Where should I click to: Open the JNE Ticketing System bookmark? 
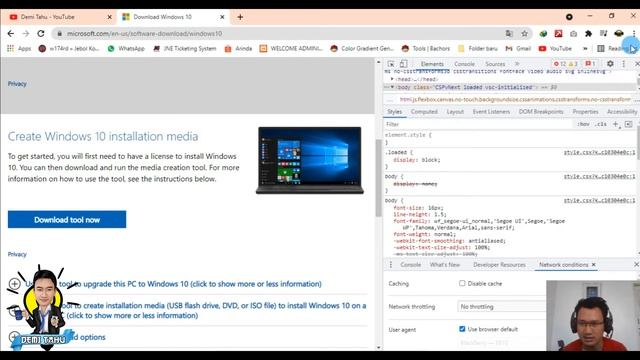click(184, 48)
